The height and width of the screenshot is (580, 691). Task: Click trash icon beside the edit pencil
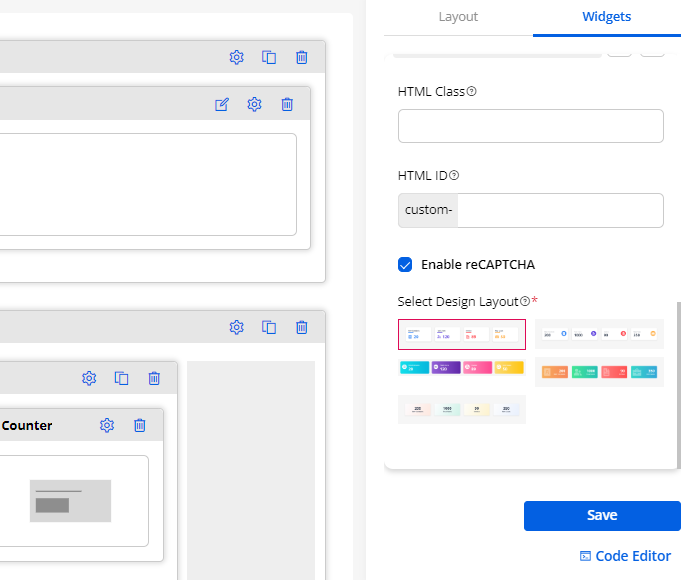pyautogui.click(x=287, y=104)
